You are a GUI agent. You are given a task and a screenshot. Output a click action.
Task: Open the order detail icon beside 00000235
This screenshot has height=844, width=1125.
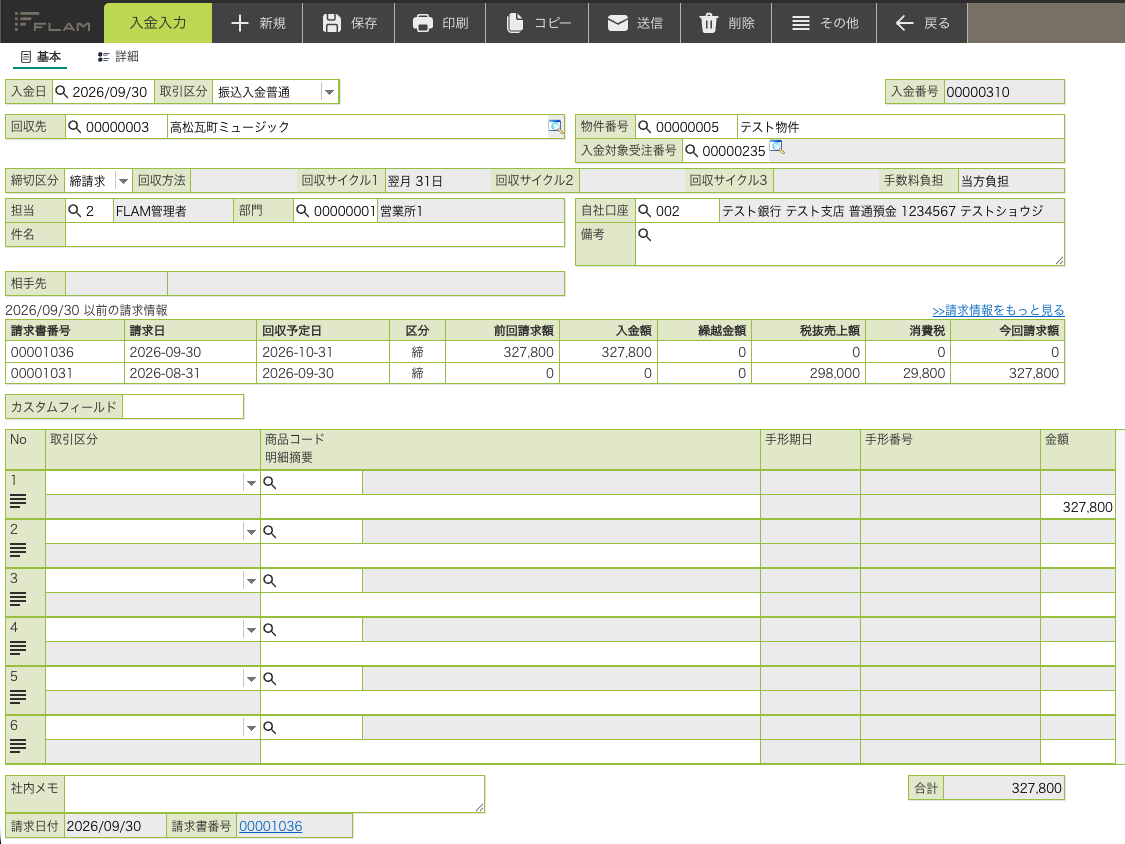(x=776, y=148)
